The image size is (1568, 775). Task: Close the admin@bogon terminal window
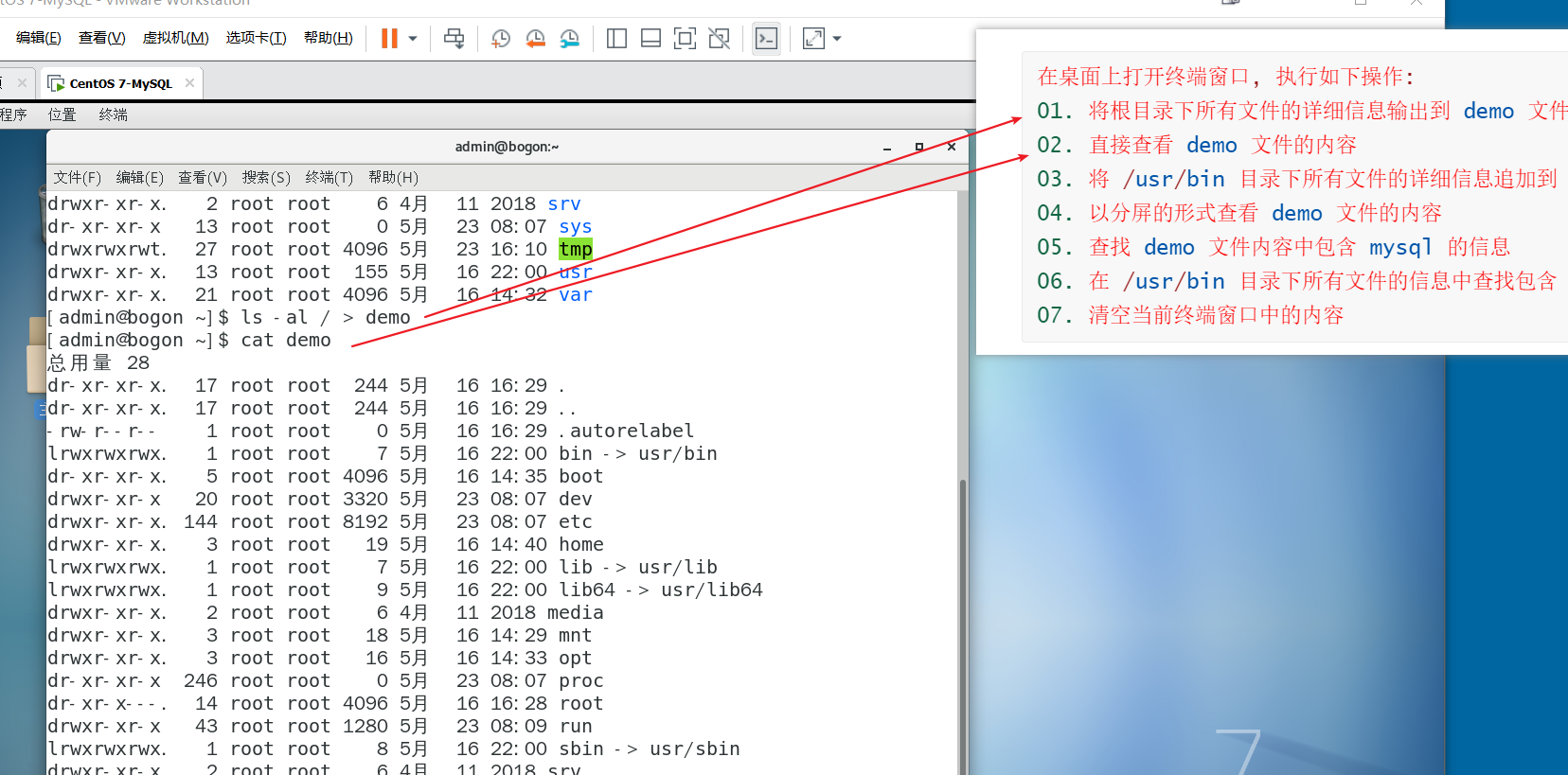click(x=952, y=147)
